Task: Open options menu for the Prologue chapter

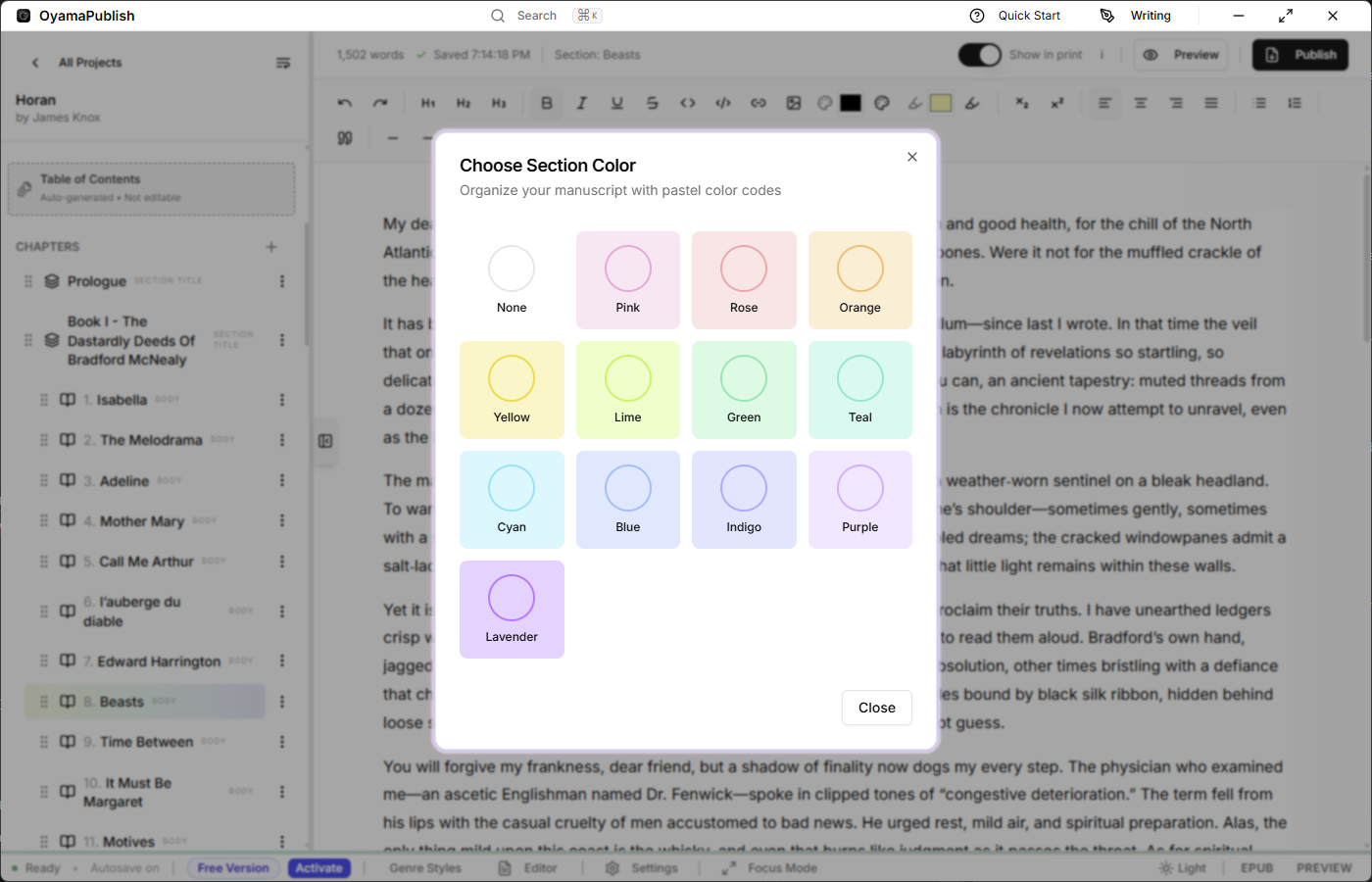Action: (282, 281)
